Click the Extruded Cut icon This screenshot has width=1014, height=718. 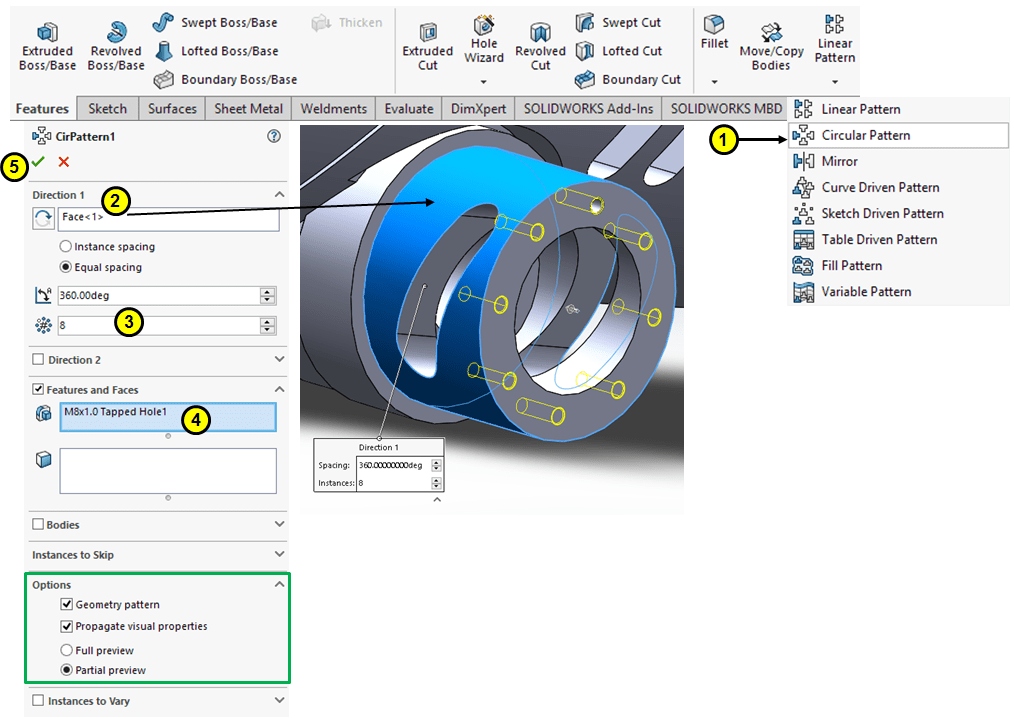[427, 34]
